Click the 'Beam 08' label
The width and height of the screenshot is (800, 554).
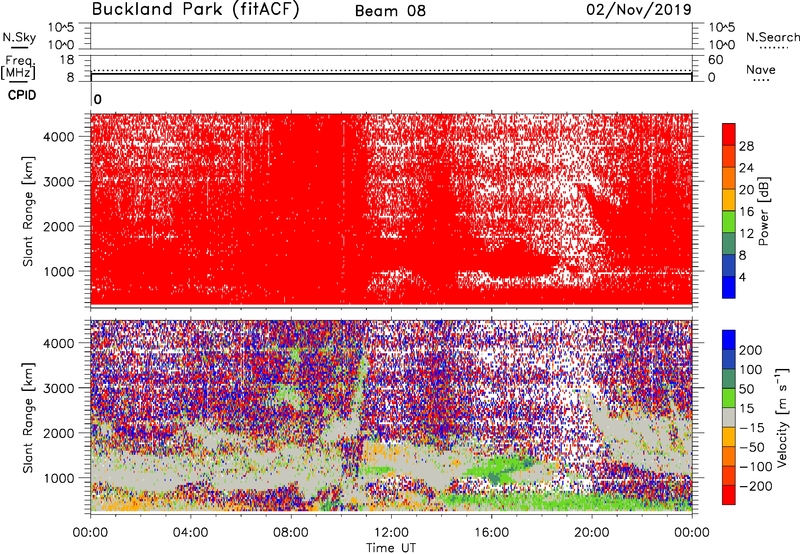(390, 11)
